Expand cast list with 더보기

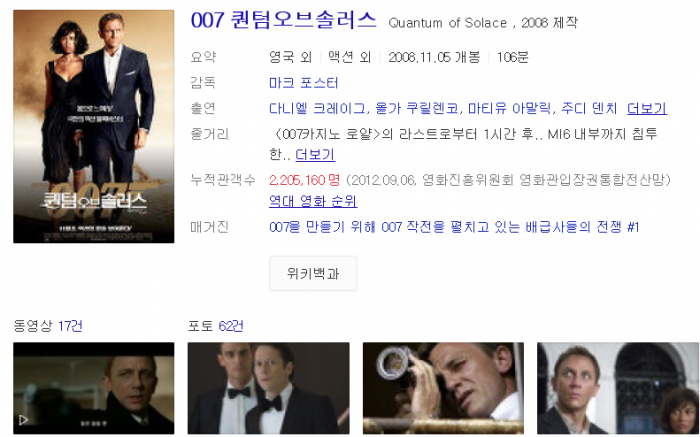[647, 108]
